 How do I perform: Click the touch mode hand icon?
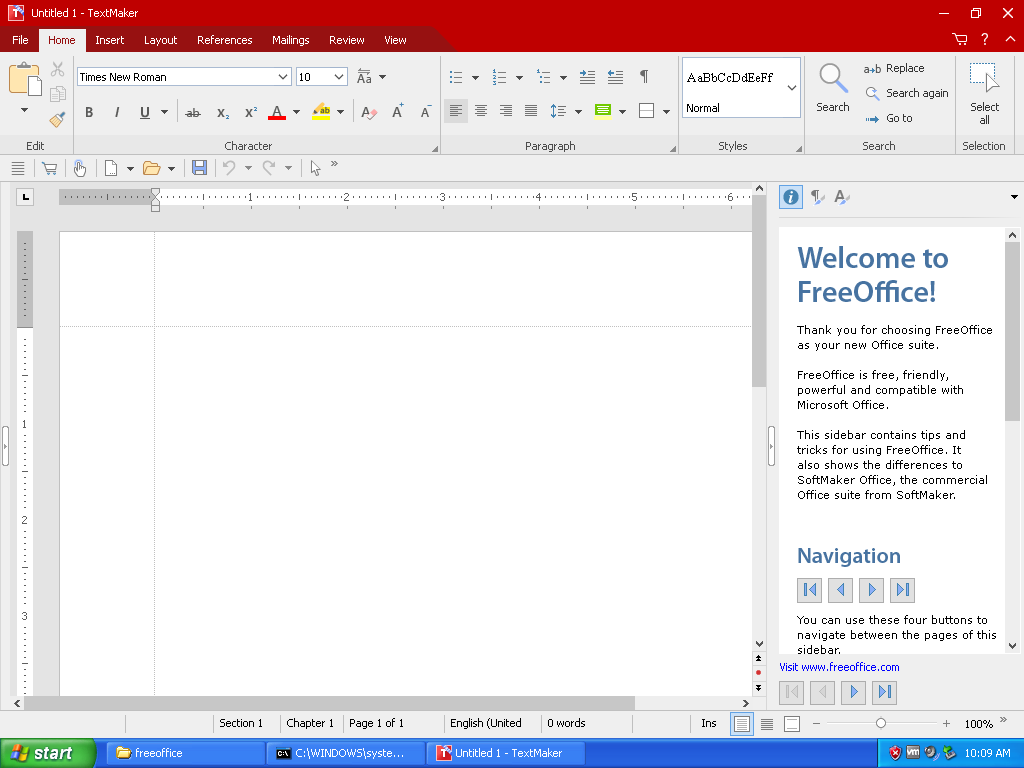point(80,168)
